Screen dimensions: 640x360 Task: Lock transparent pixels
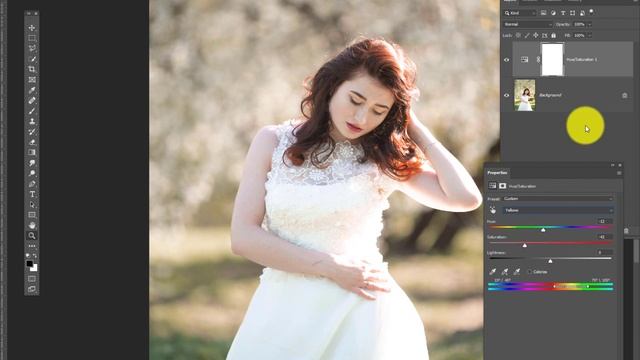518,36
